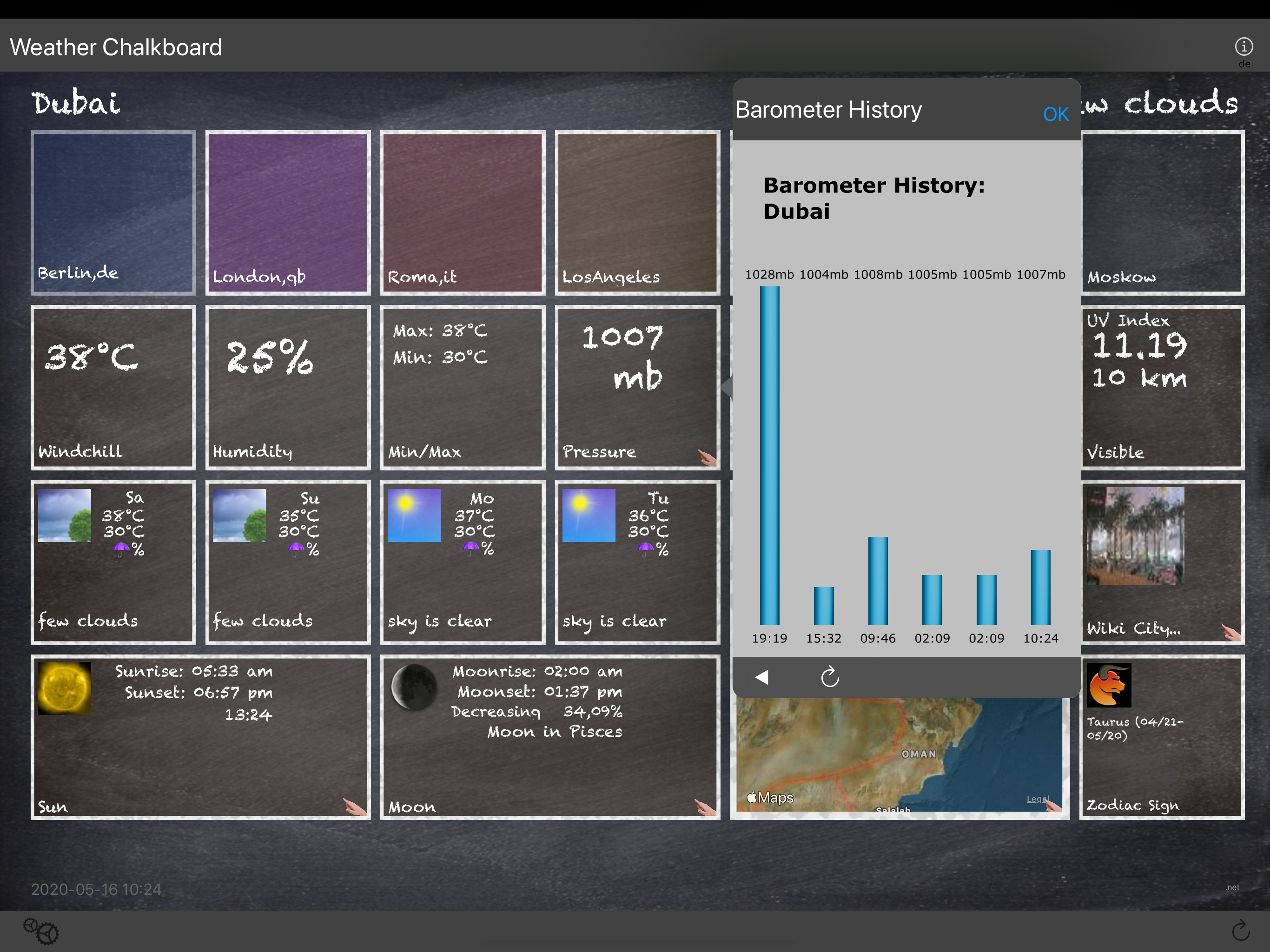Click the moon phase image
1270x952 pixels.
pos(414,687)
